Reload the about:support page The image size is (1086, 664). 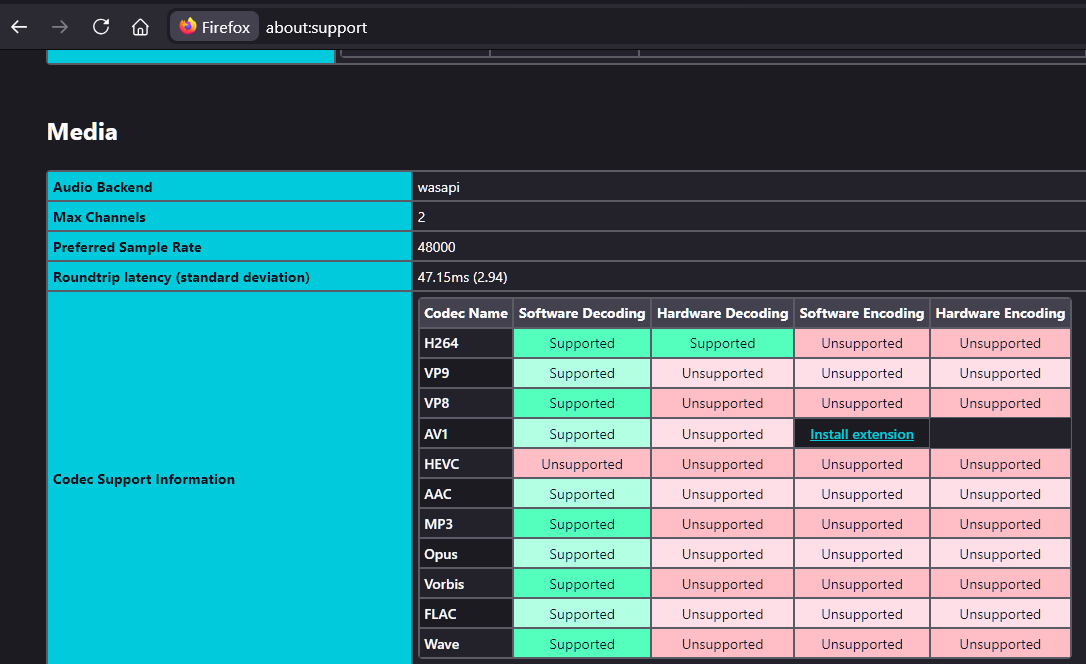(x=101, y=27)
